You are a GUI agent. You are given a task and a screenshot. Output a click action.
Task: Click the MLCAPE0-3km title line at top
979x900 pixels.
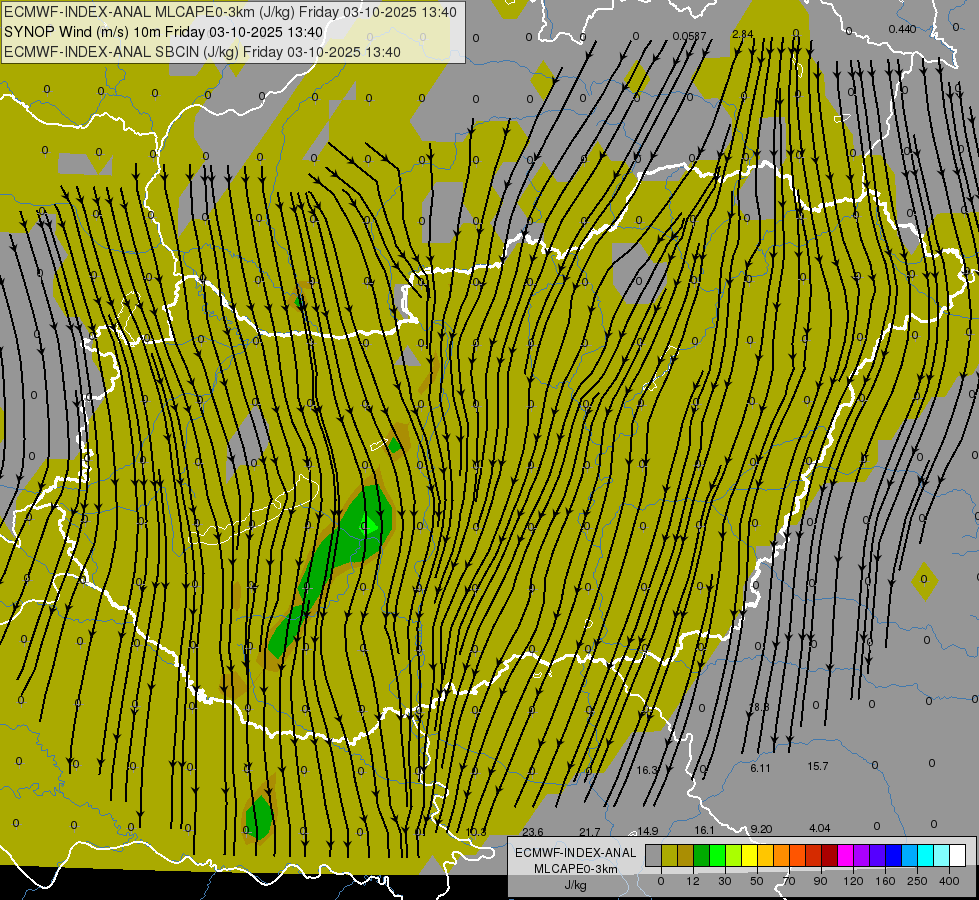(230, 12)
